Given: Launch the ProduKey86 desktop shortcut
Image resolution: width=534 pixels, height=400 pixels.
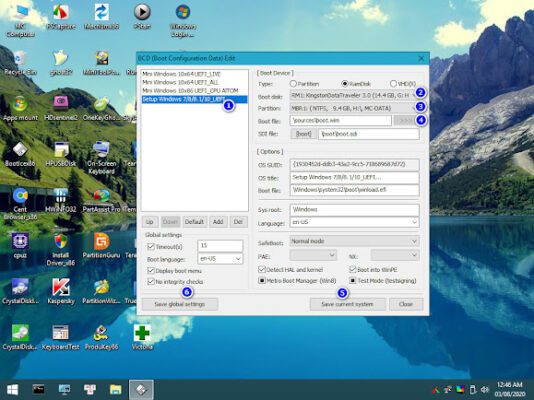Looking at the screenshot, I should tap(101, 337).
